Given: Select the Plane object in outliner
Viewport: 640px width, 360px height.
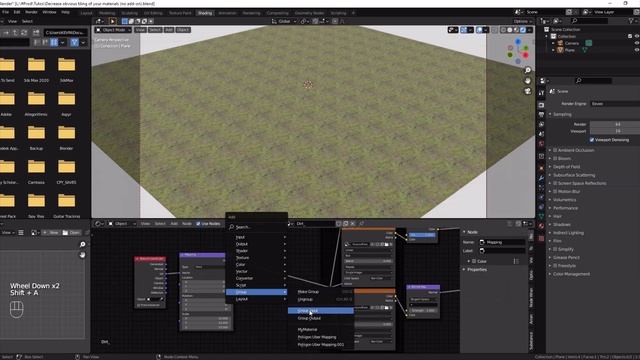Looking at the screenshot, I should click(x=569, y=50).
